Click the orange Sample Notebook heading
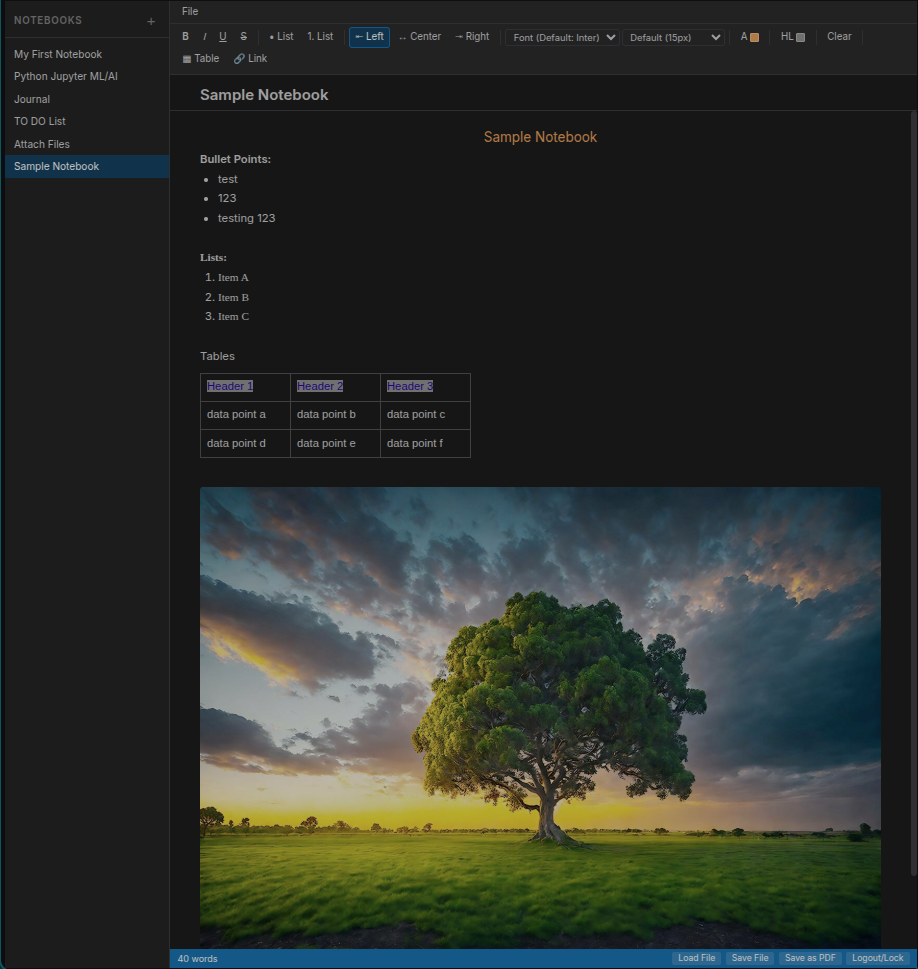The height and width of the screenshot is (969, 918). point(540,137)
